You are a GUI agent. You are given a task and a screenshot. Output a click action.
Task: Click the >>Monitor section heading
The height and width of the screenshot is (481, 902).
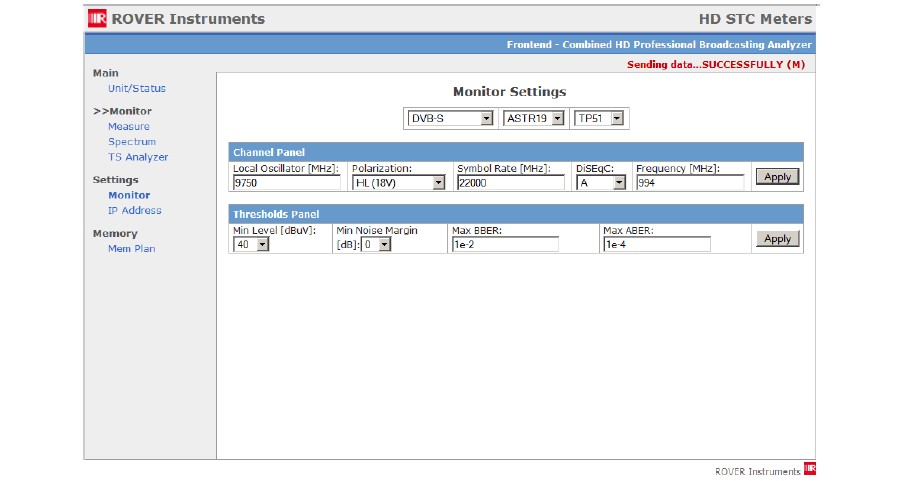[123, 111]
